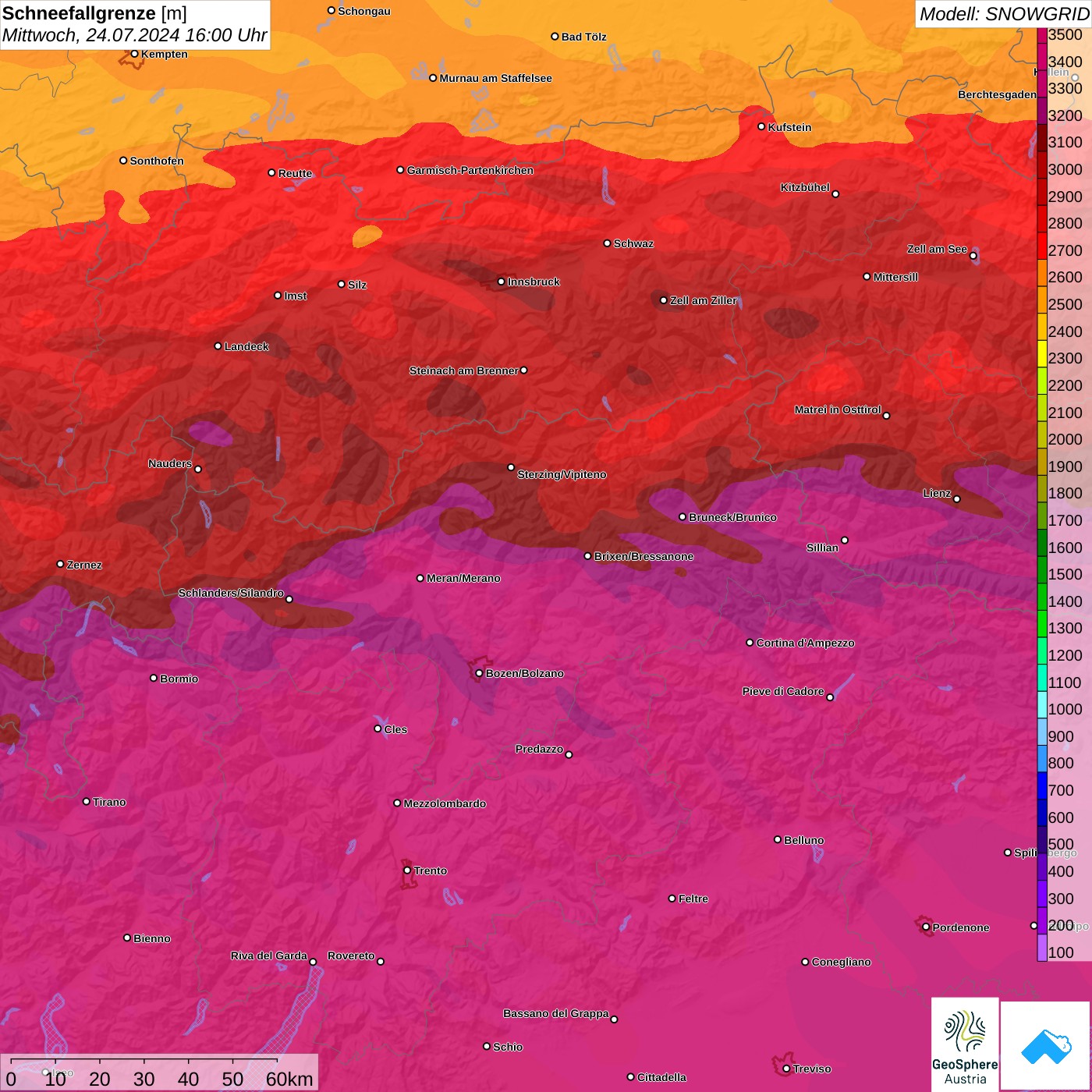
Task: Click the GeoSphere Austria logo
Action: tap(965, 1044)
